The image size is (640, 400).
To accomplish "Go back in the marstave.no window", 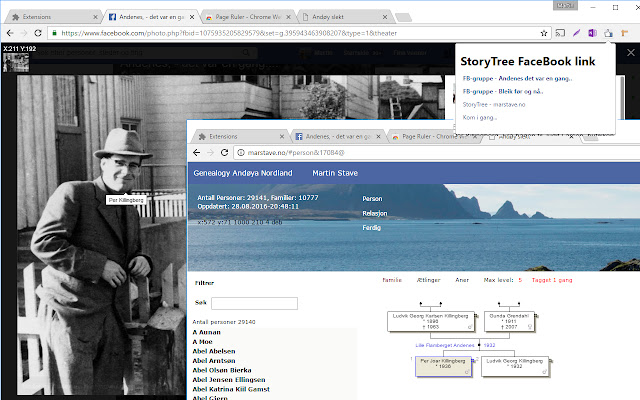I will click(196, 153).
